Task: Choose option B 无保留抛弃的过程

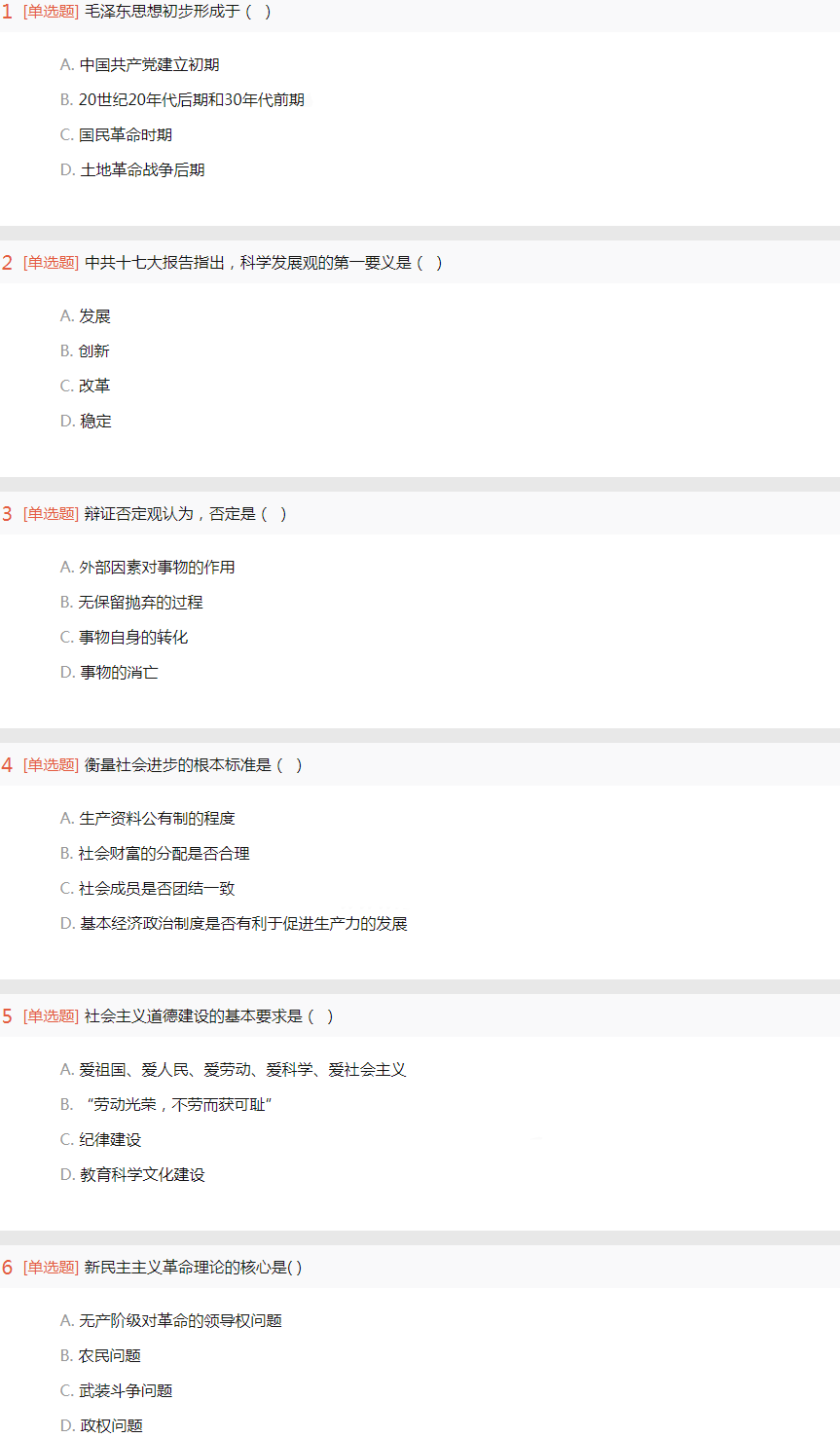Action: pyautogui.click(x=132, y=603)
